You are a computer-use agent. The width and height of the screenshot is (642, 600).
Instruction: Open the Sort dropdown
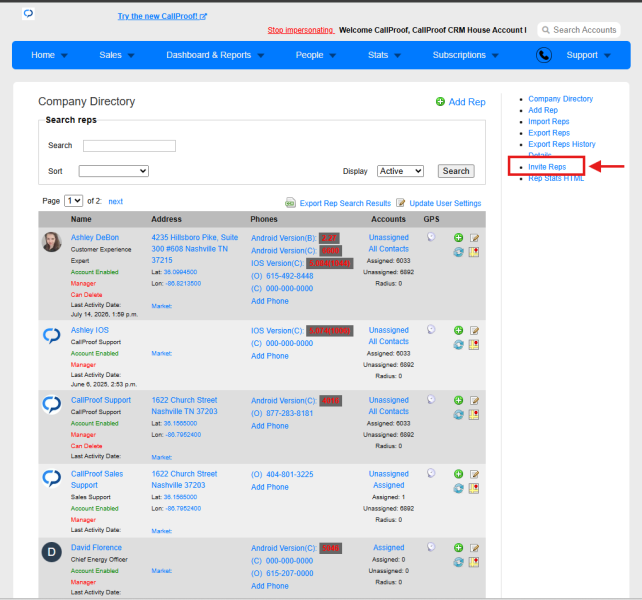(113, 171)
